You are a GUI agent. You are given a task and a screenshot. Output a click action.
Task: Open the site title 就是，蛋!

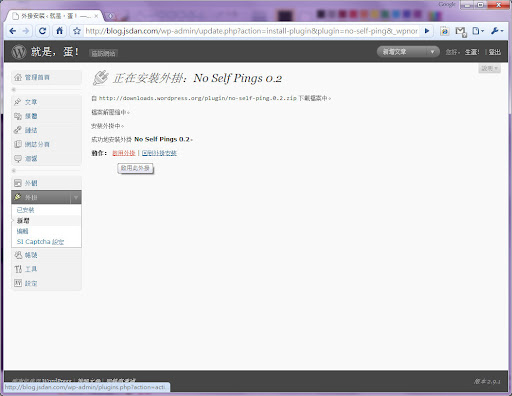point(55,52)
